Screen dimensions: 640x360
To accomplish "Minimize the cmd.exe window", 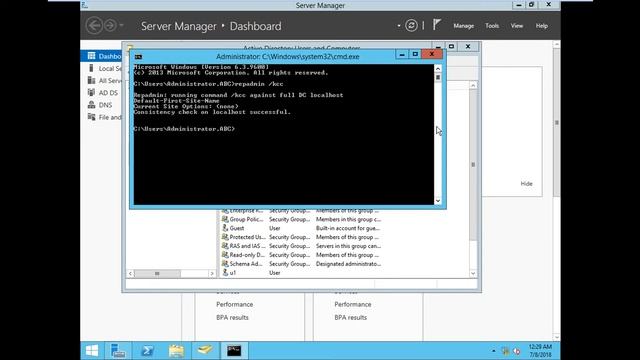I will click(x=402, y=54).
